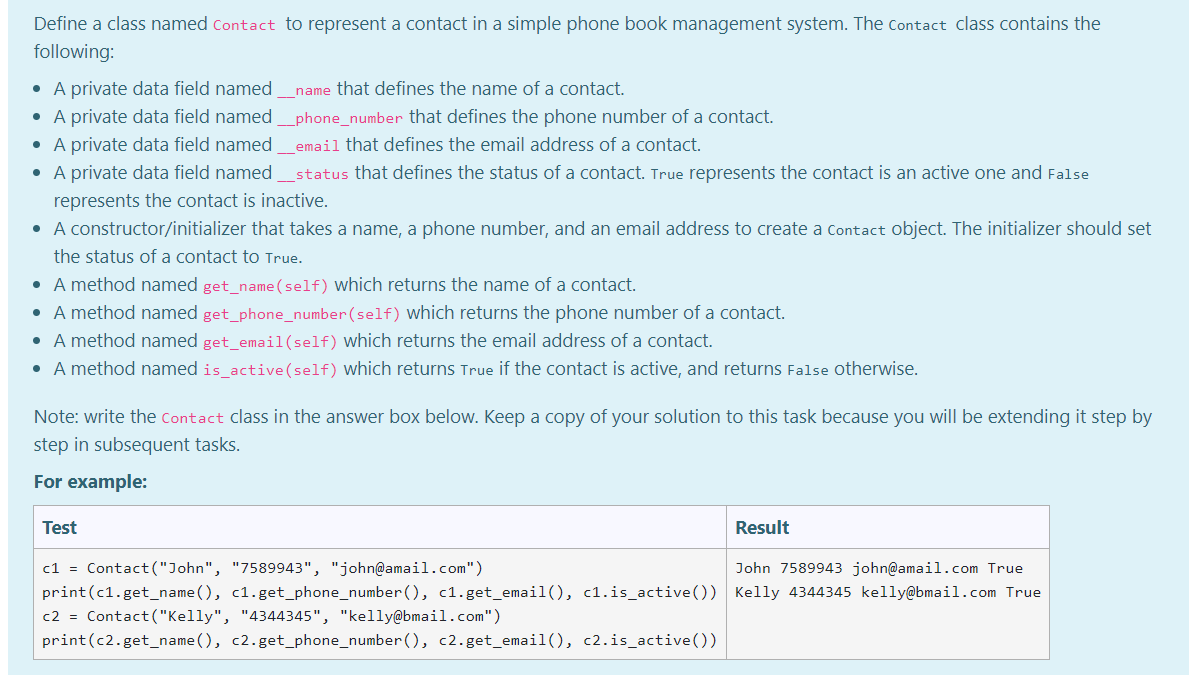This screenshot has height=675, width=1199.
Task: Click the c2 = Contact("Kelly"...) code line
Action: click(x=265, y=616)
